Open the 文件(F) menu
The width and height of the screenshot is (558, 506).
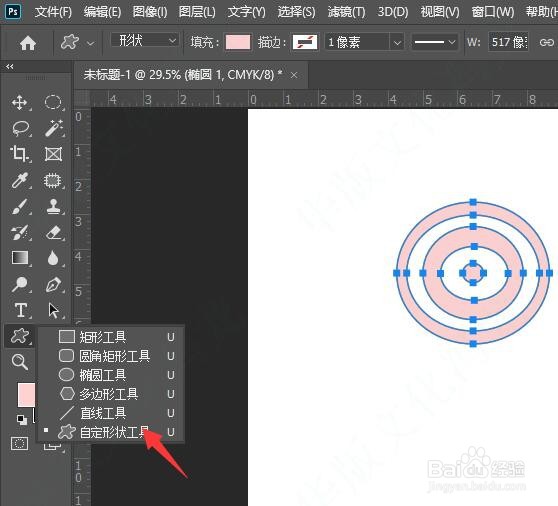coord(53,12)
